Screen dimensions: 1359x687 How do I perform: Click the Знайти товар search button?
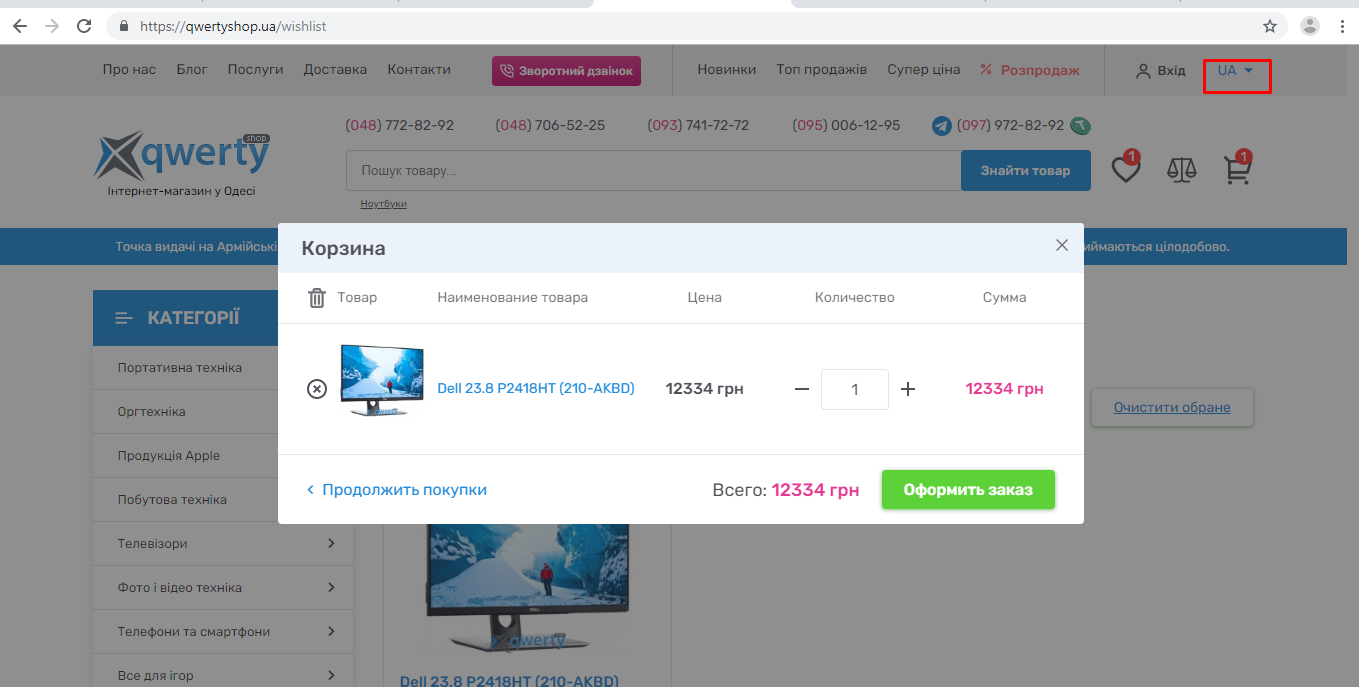(x=1025, y=171)
